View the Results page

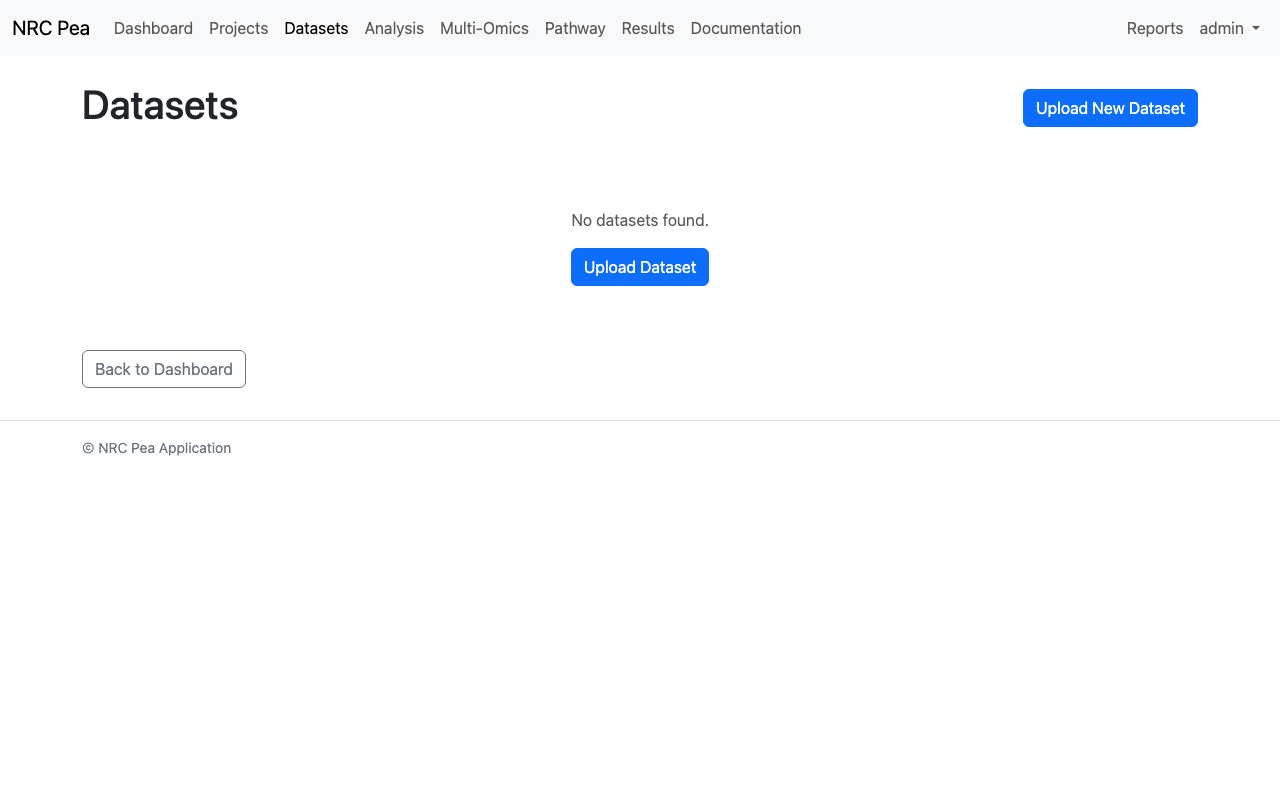pyautogui.click(x=647, y=28)
